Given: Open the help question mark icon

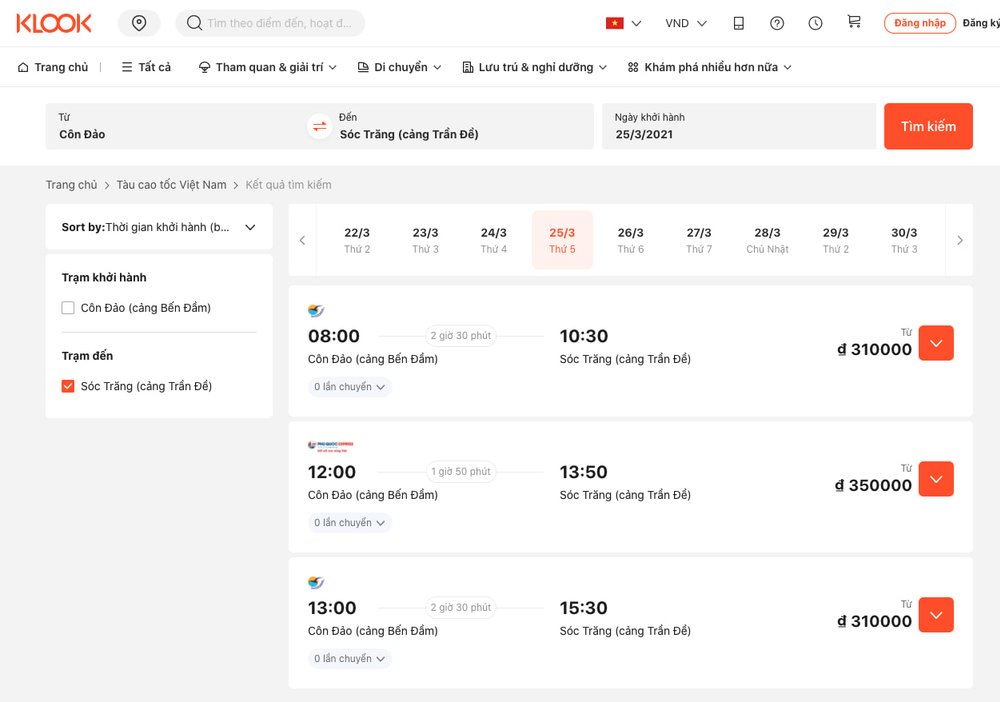Looking at the screenshot, I should click(x=777, y=23).
